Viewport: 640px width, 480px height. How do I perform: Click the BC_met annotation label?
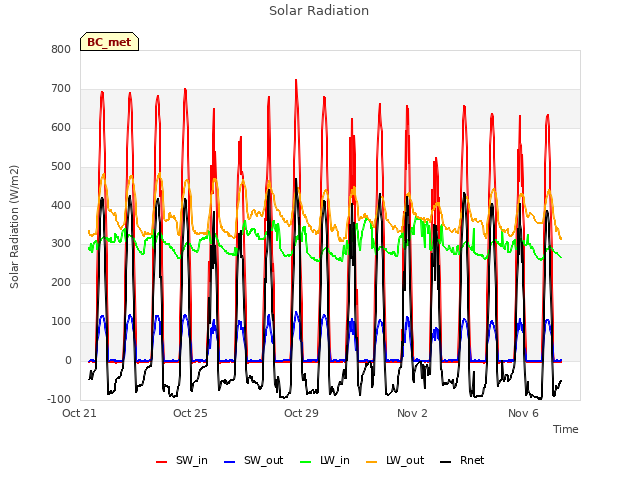pos(109,42)
